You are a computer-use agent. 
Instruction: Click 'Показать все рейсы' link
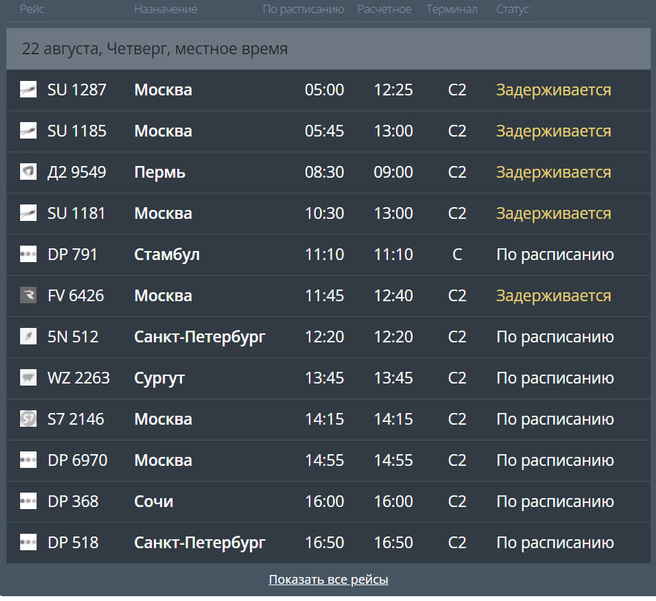click(x=328, y=580)
